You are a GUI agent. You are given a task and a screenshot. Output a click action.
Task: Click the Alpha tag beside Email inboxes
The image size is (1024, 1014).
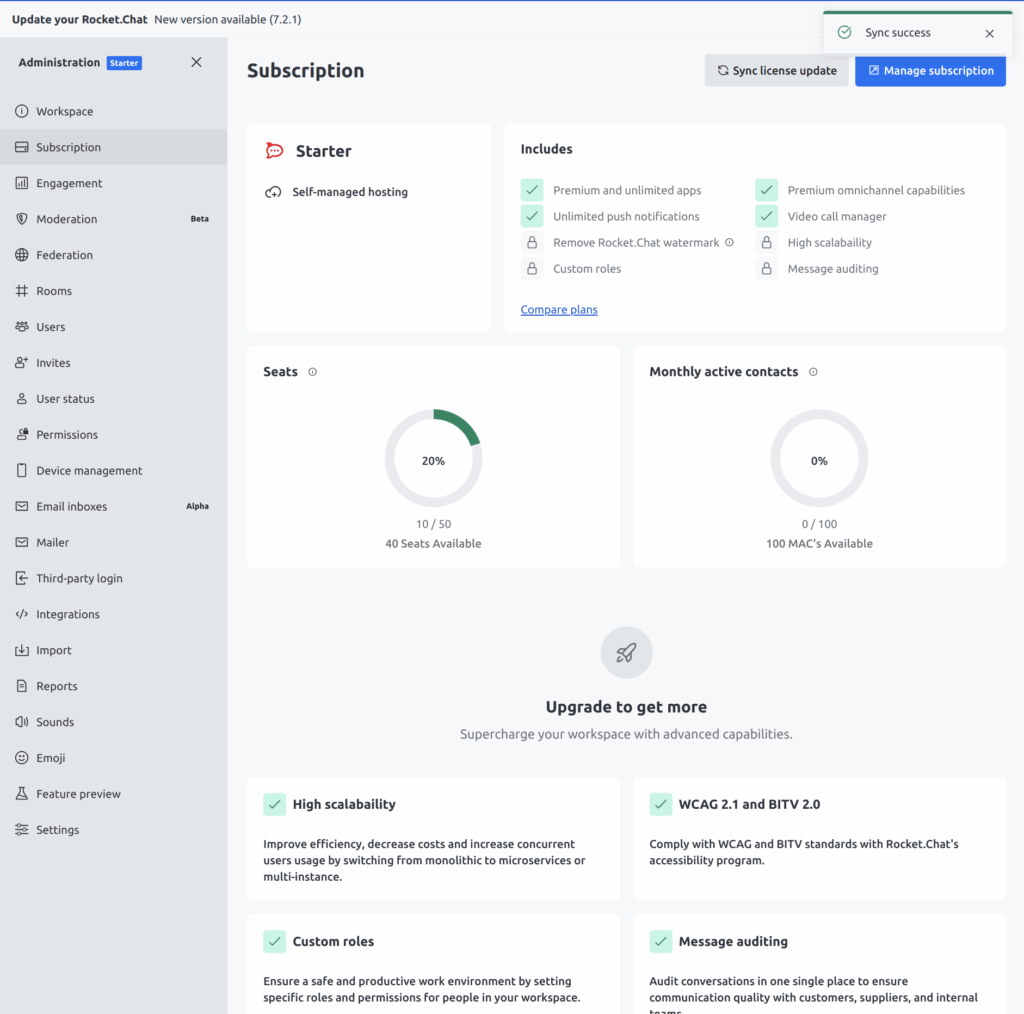(x=197, y=506)
